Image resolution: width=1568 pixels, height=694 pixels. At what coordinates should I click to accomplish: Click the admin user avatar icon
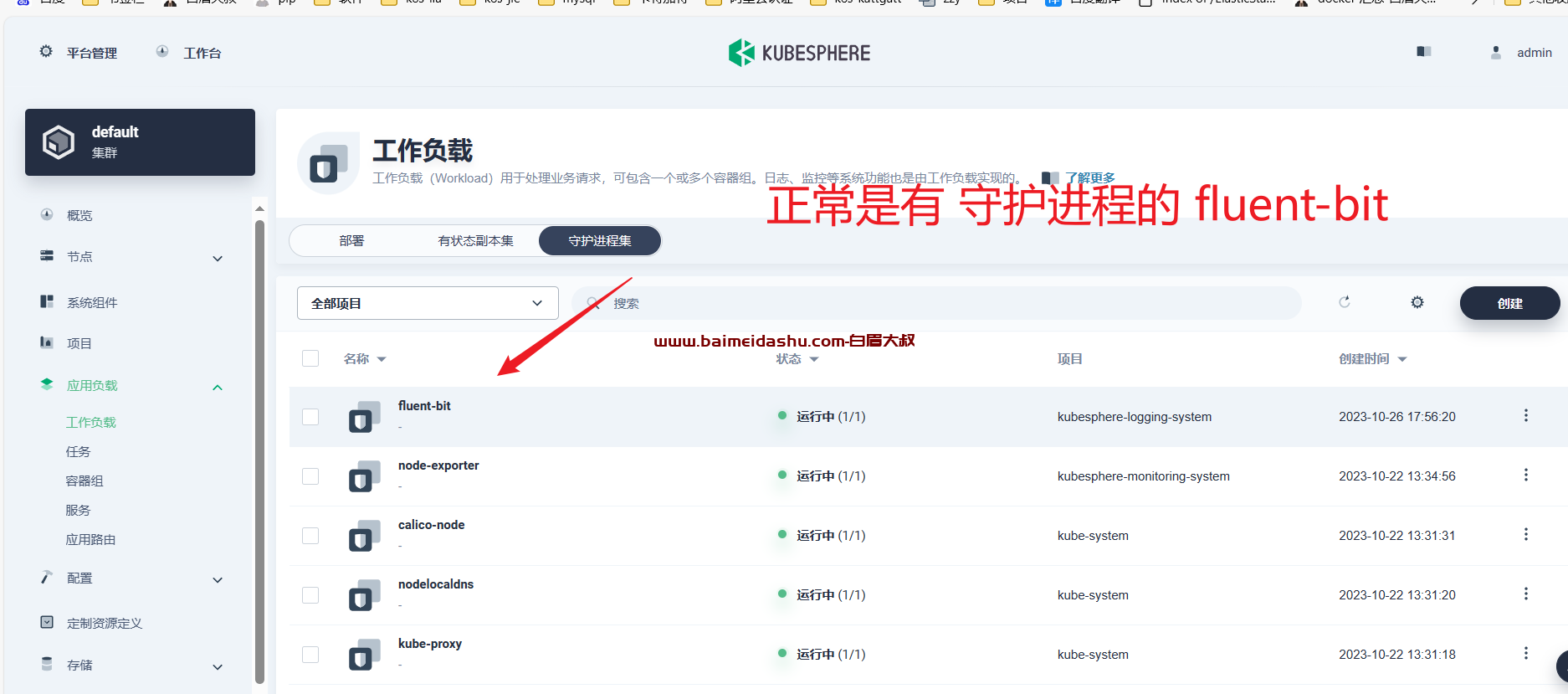point(1496,52)
